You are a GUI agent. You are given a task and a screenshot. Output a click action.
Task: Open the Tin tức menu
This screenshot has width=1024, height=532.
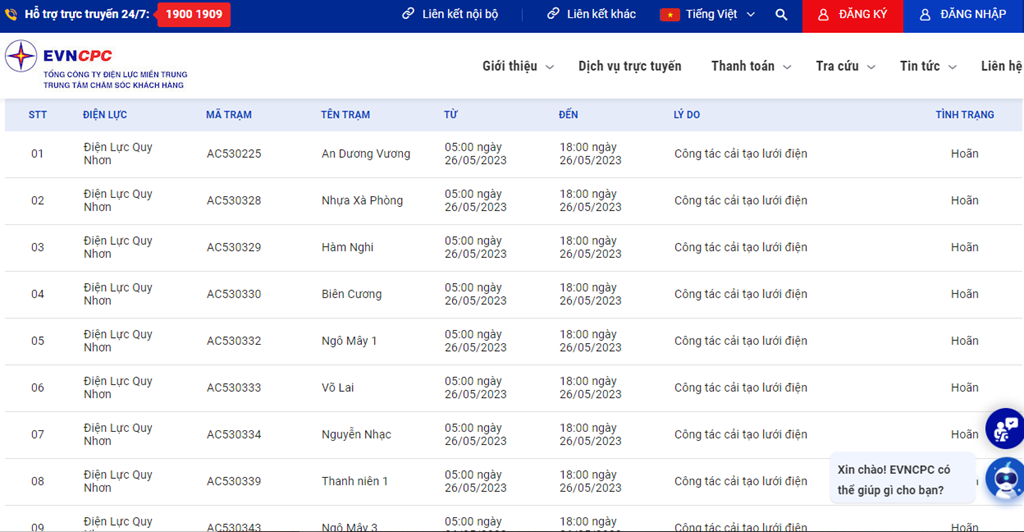(x=928, y=66)
